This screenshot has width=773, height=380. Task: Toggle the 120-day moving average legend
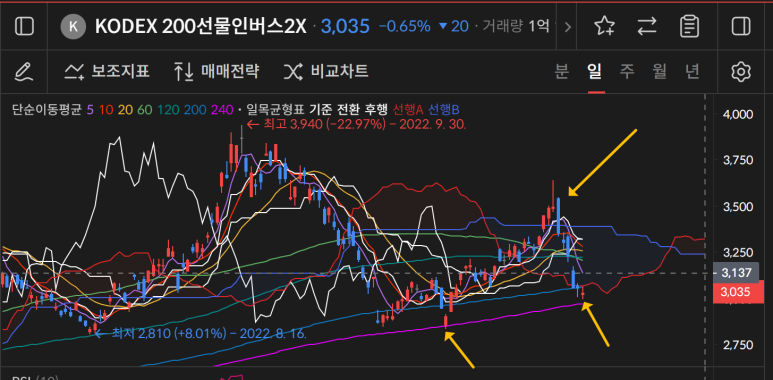(168, 109)
